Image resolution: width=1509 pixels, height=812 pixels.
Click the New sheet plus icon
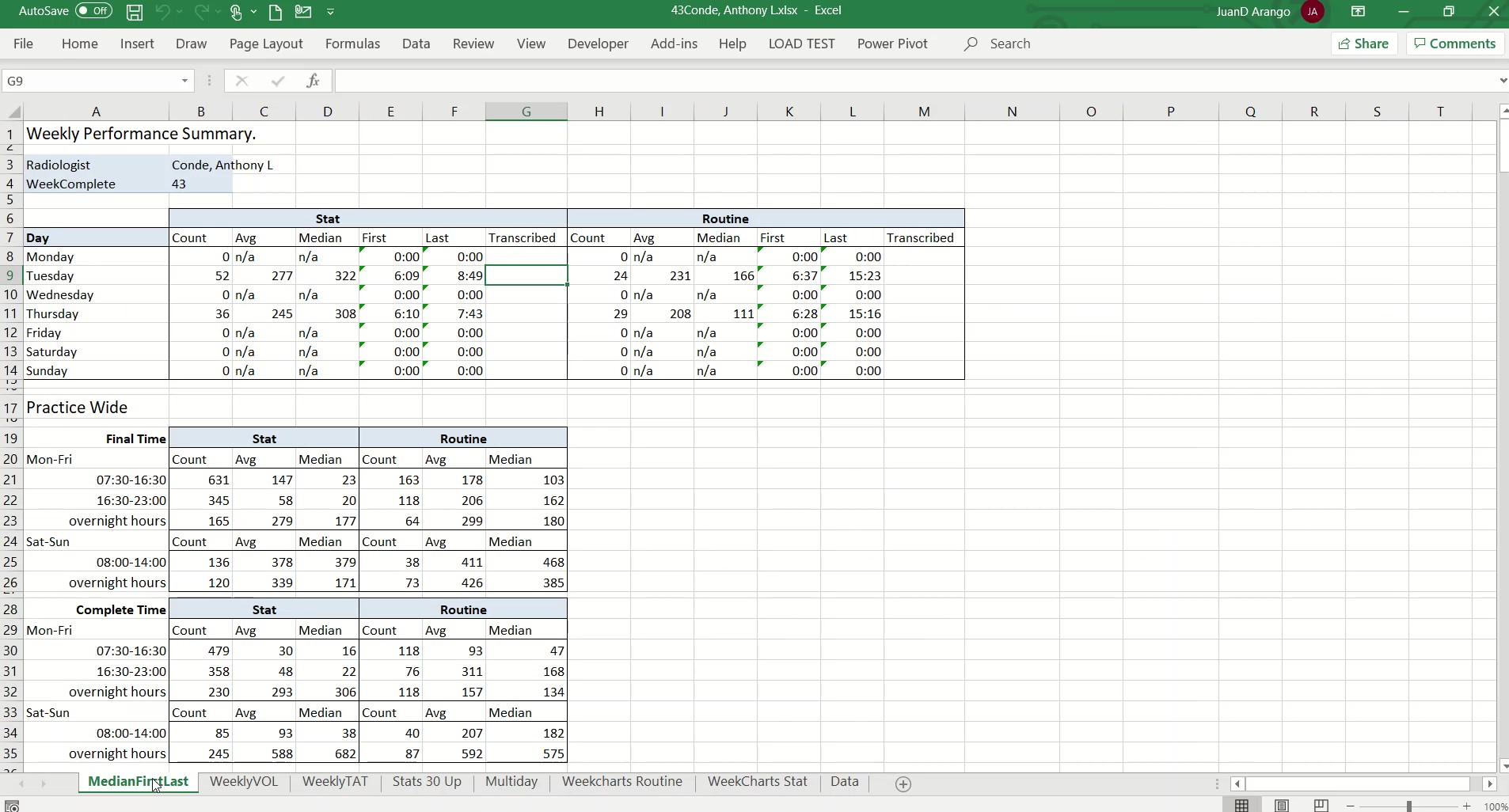[903, 784]
